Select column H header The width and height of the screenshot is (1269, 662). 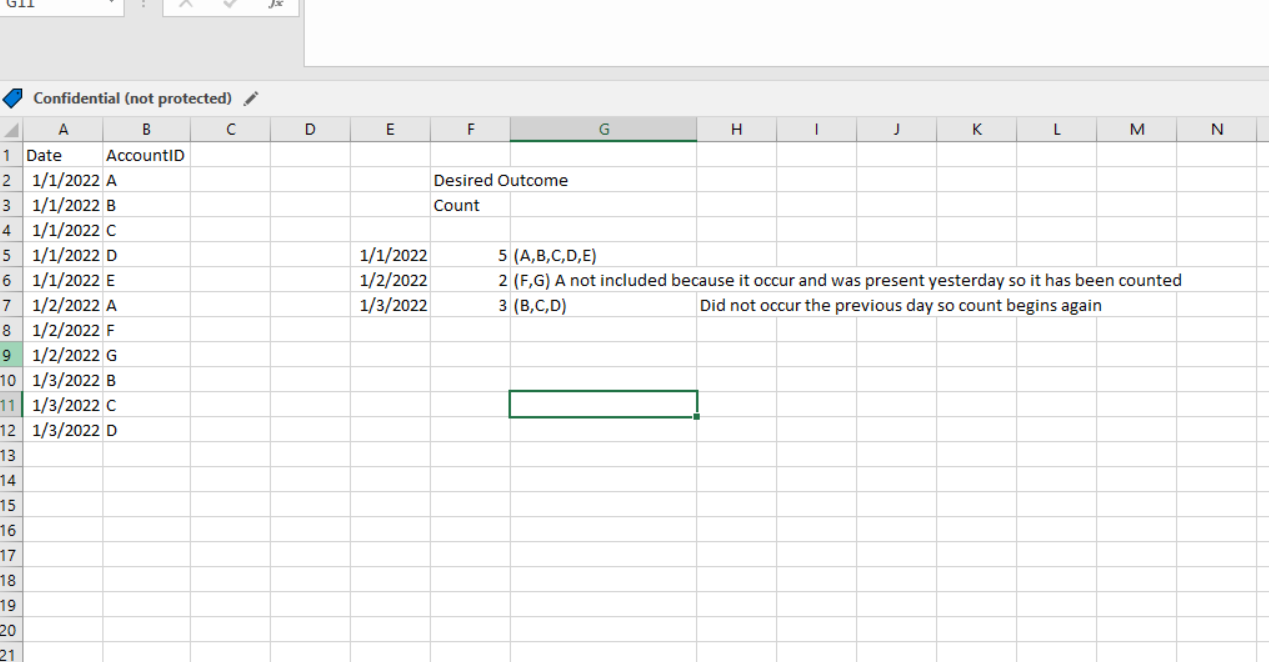(737, 129)
